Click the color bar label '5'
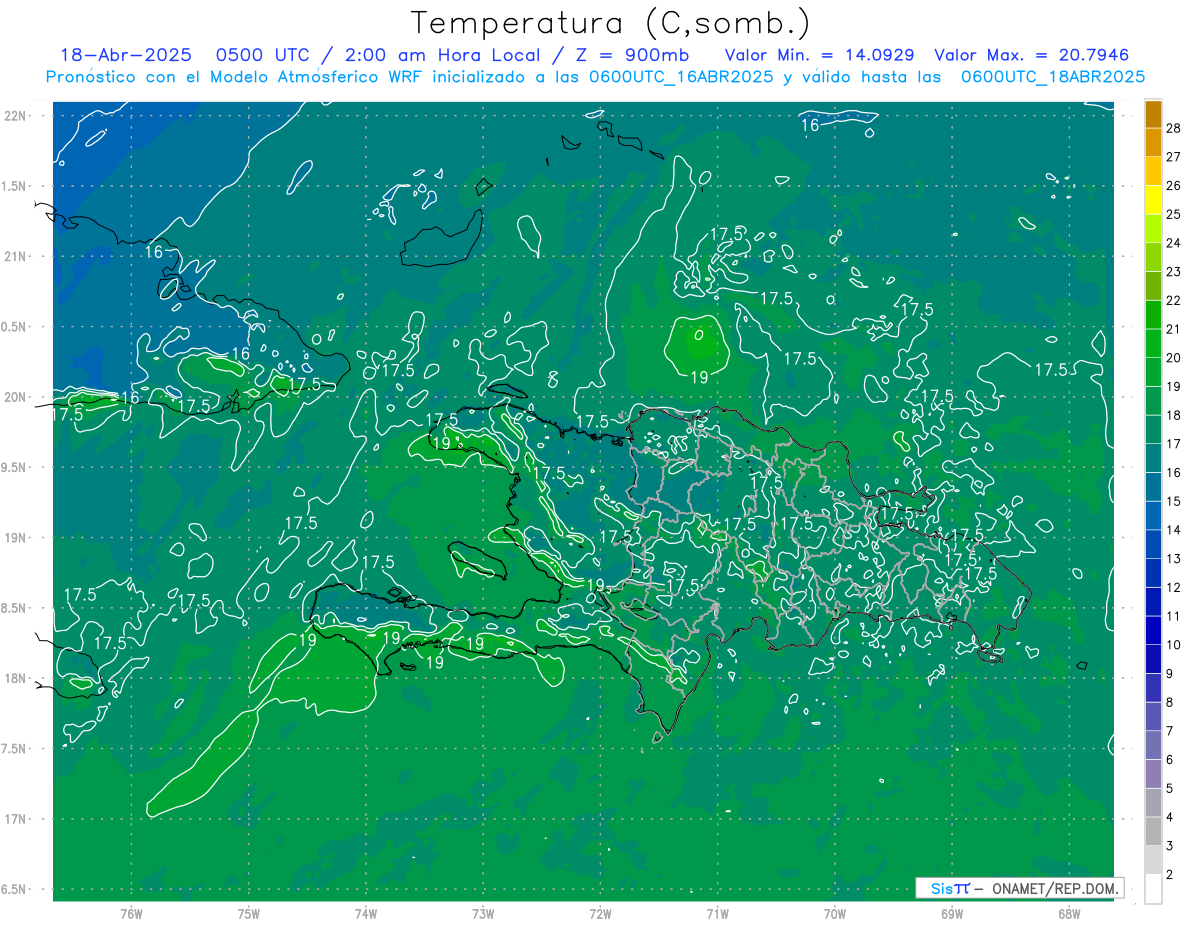The width and height of the screenshot is (1200, 927). coord(1170,789)
